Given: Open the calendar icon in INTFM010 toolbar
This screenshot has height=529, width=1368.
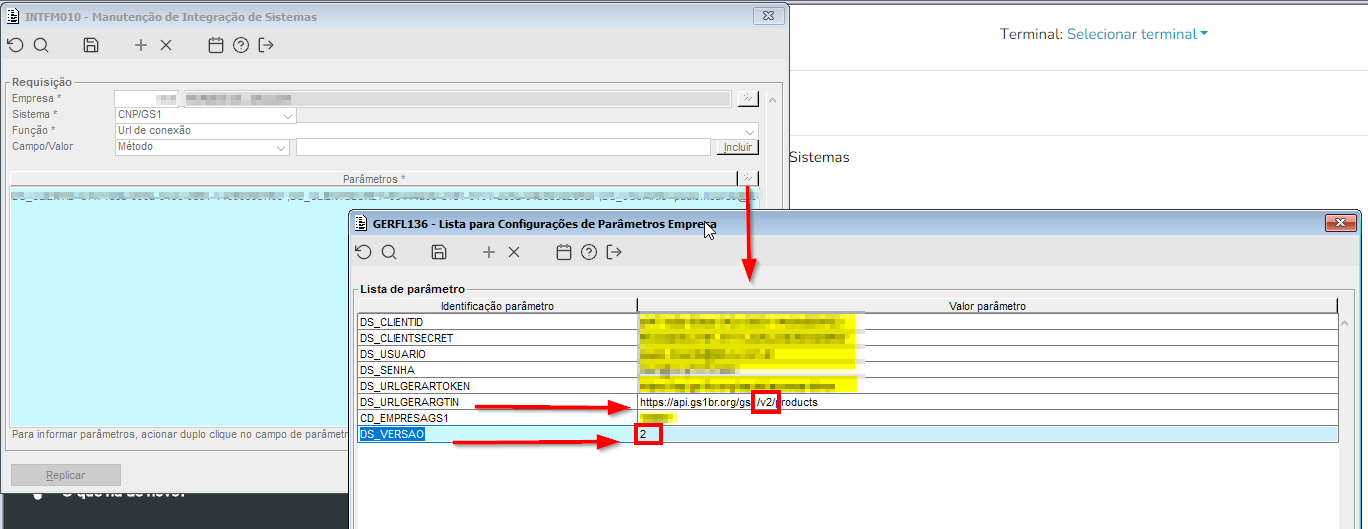Looking at the screenshot, I should tap(215, 45).
